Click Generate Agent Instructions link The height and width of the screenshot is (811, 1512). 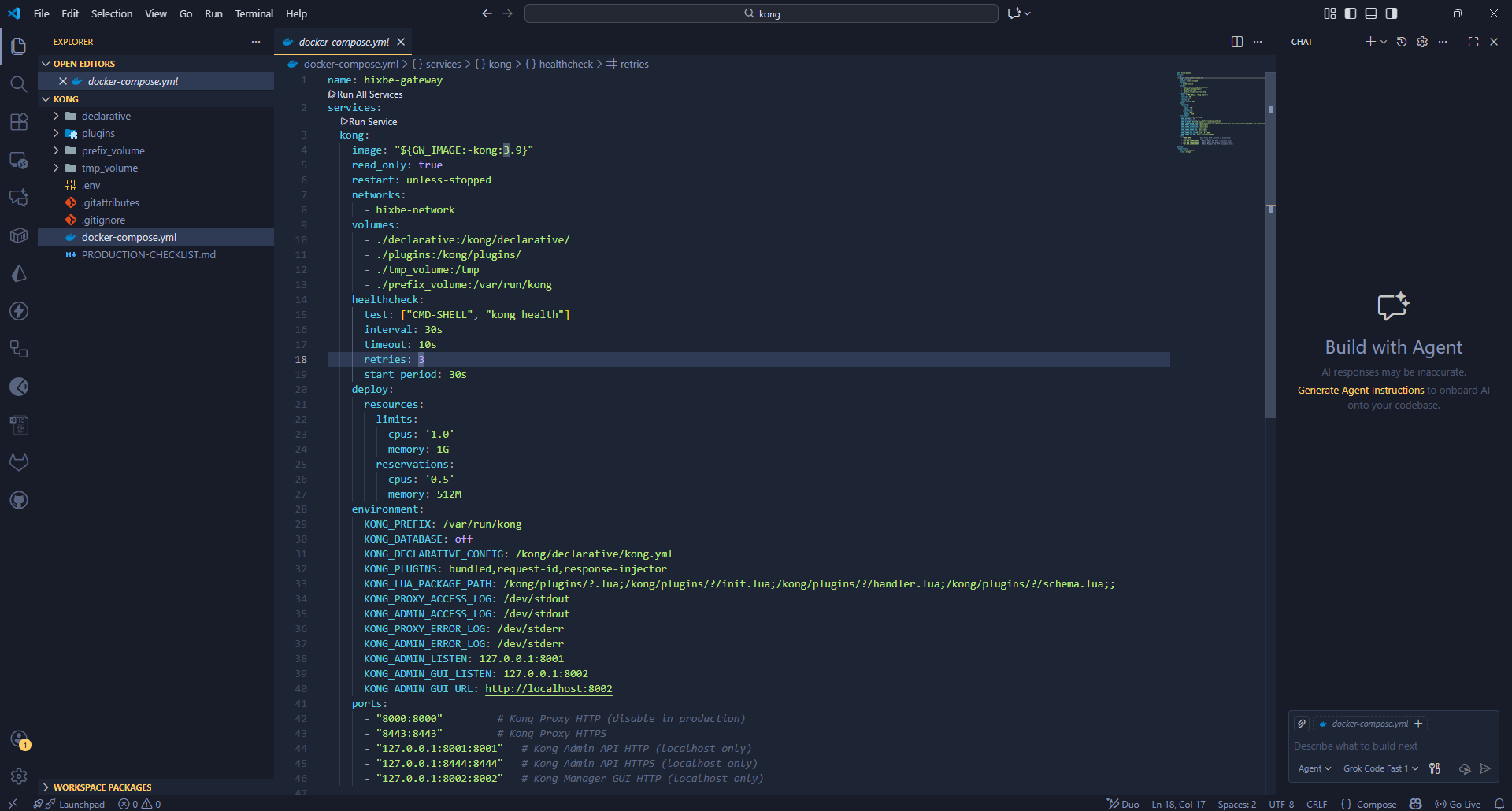(x=1360, y=390)
